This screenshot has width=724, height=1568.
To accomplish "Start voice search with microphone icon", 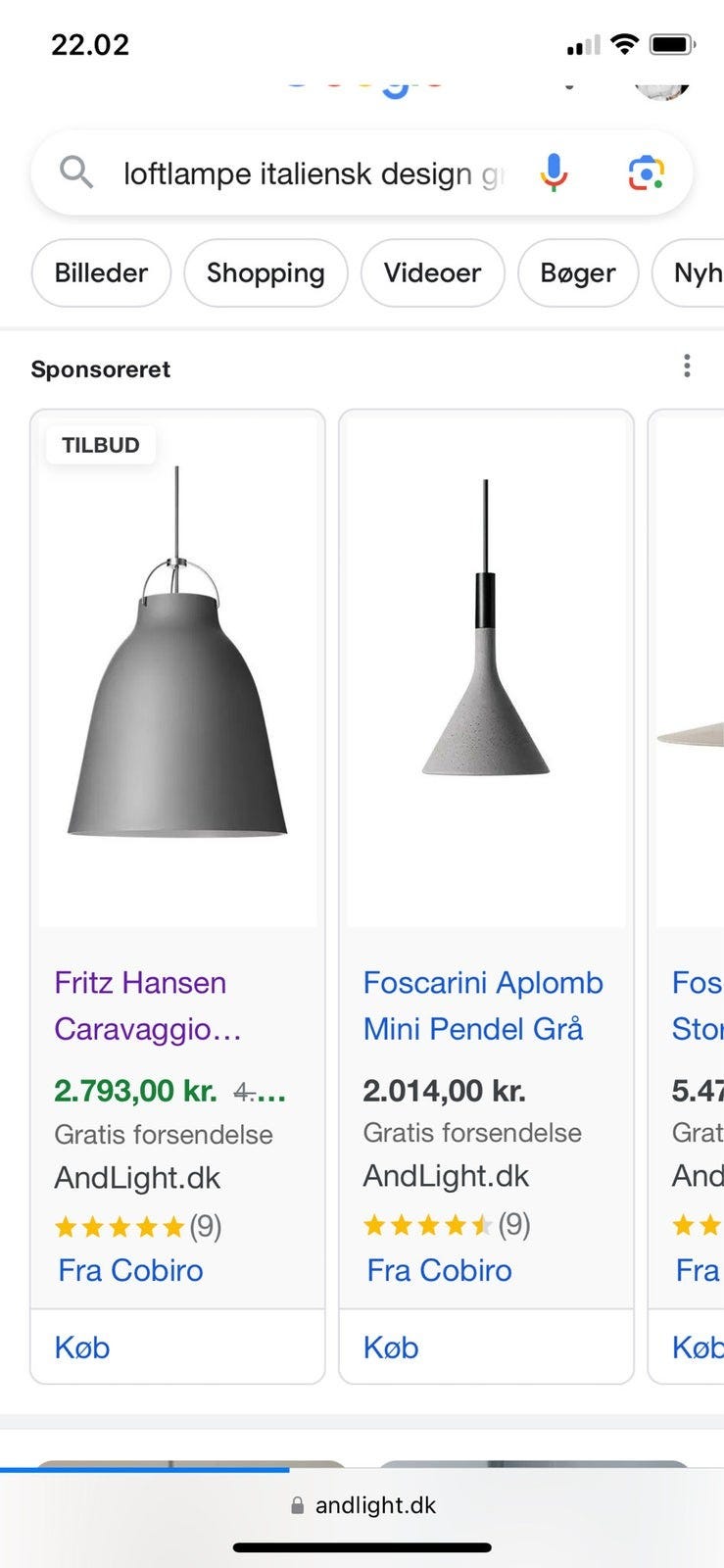I will point(554,172).
